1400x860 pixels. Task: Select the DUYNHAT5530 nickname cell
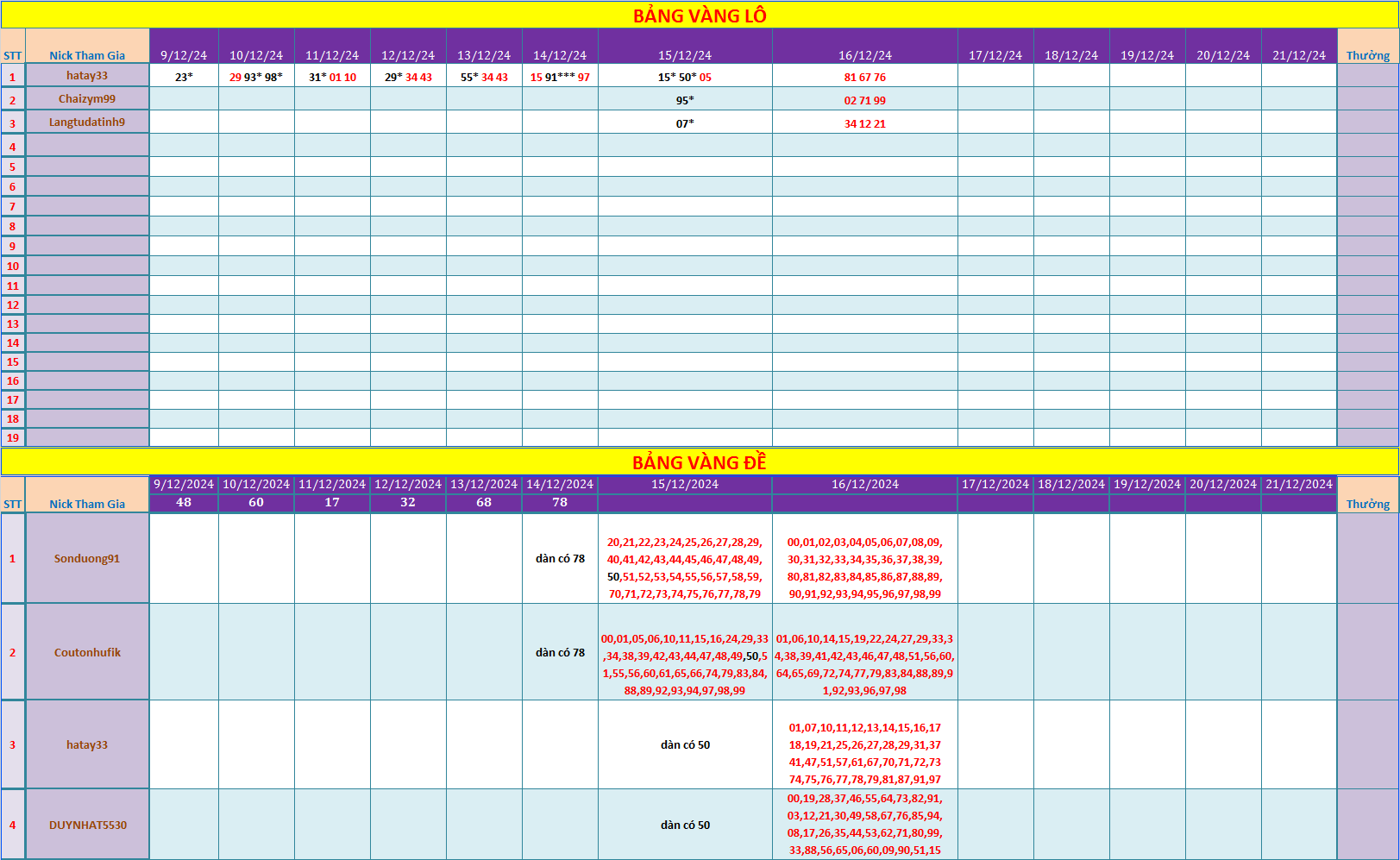[x=87, y=825]
